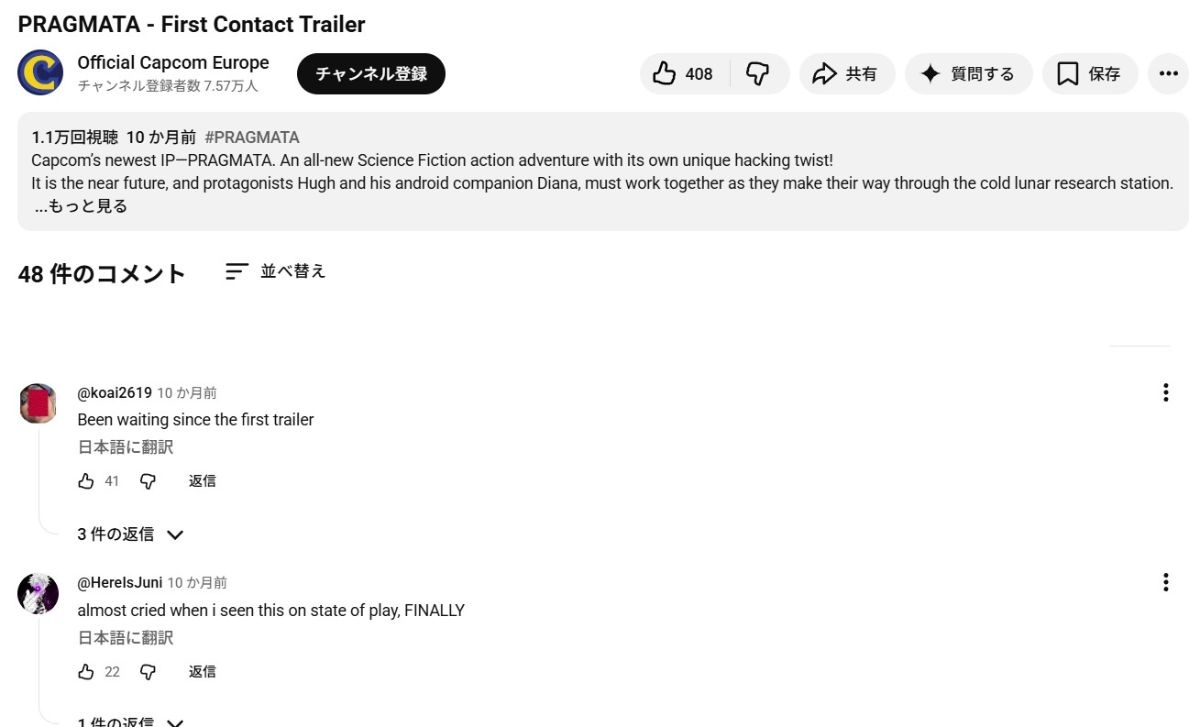This screenshot has height=727, width=1200.
Task: Reply to HereIsJuni's comment
Action: pos(202,671)
